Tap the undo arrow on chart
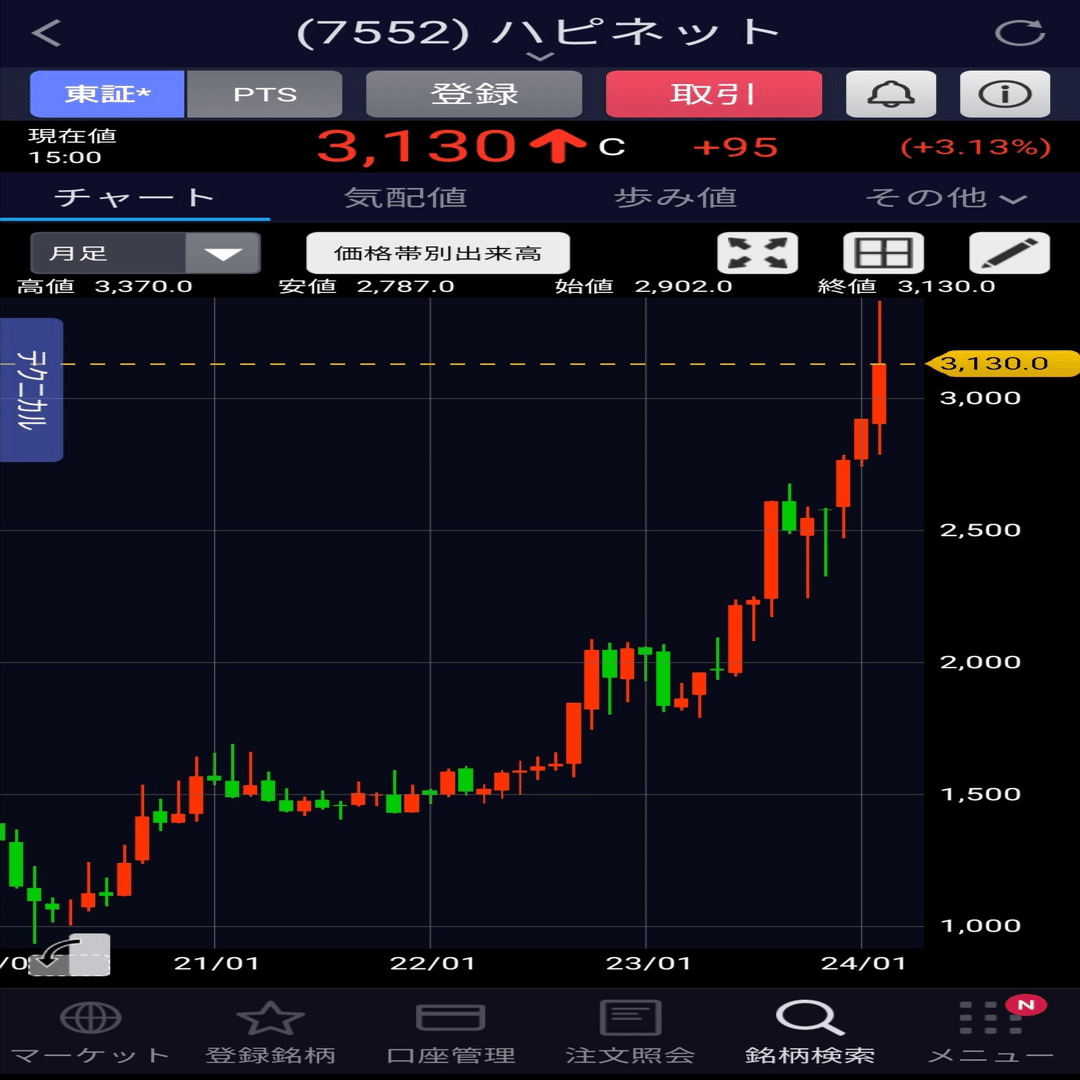The image size is (1080, 1080). [x=71, y=954]
